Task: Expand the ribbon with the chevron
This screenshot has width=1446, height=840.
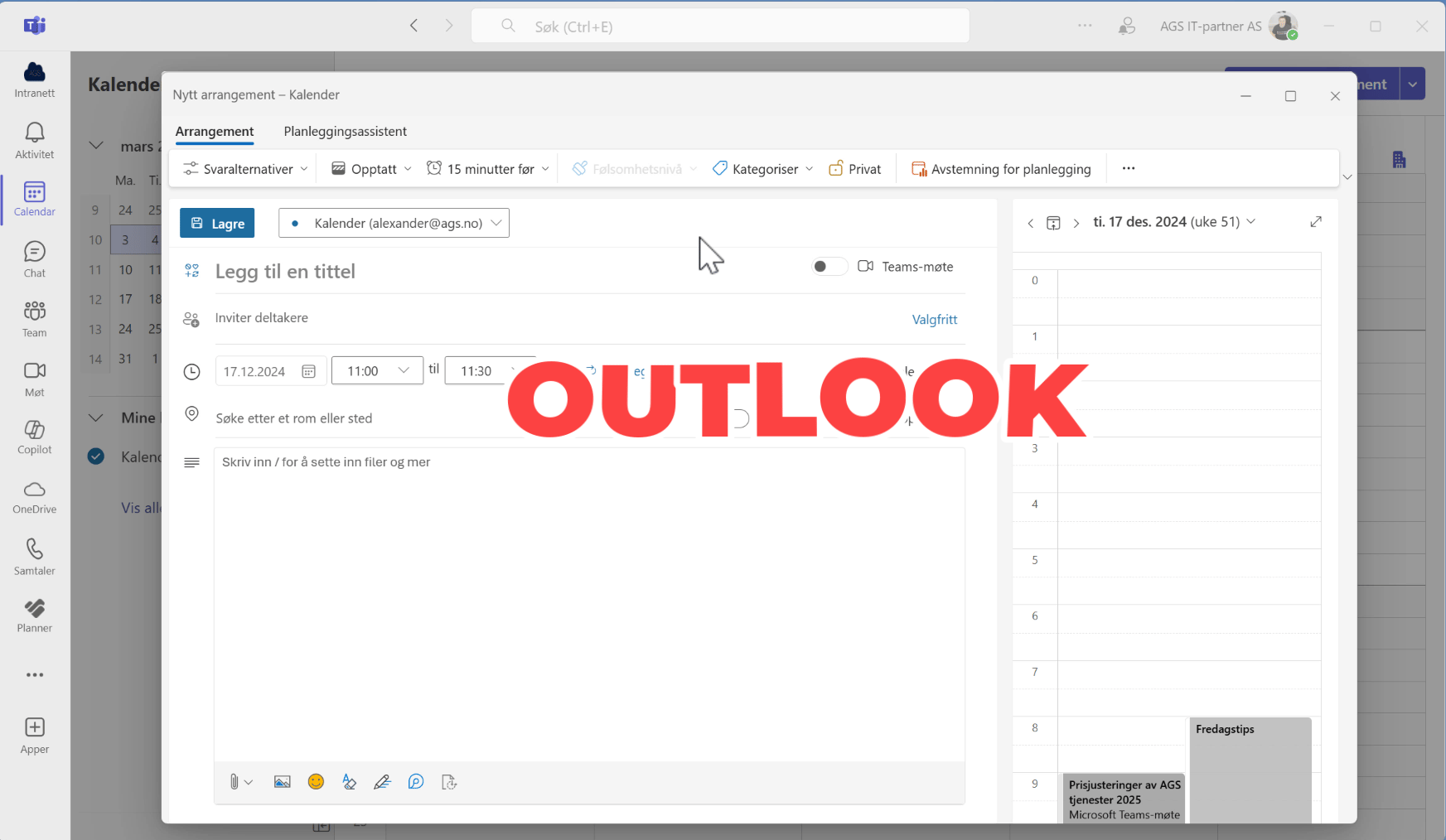Action: tap(1347, 177)
